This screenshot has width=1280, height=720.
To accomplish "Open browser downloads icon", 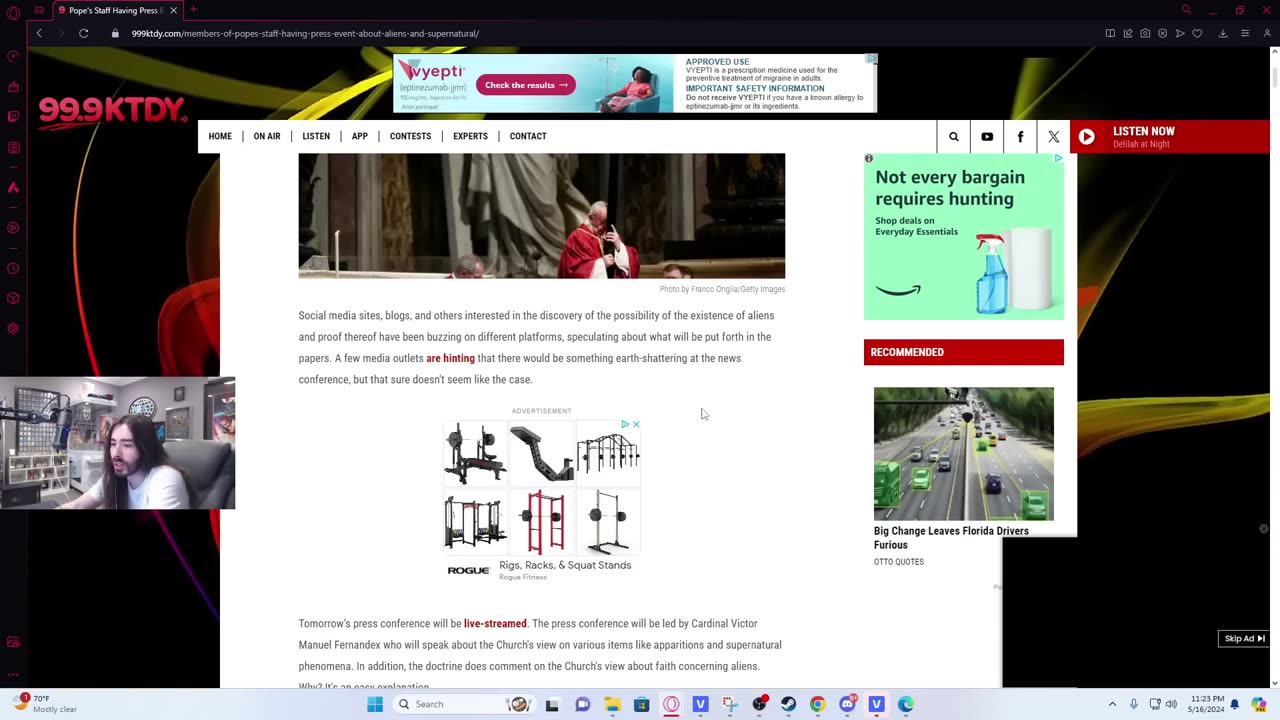I will (1222, 33).
